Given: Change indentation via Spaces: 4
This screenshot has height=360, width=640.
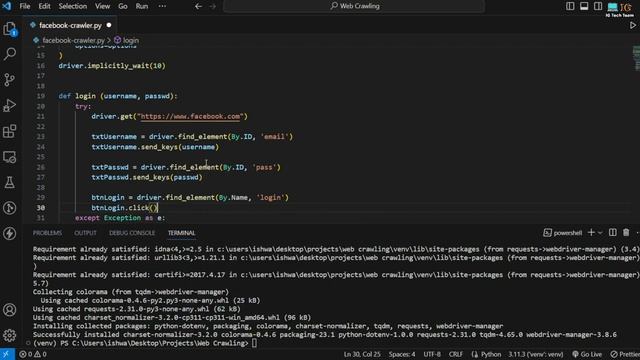Looking at the screenshot, I should click(402, 354).
